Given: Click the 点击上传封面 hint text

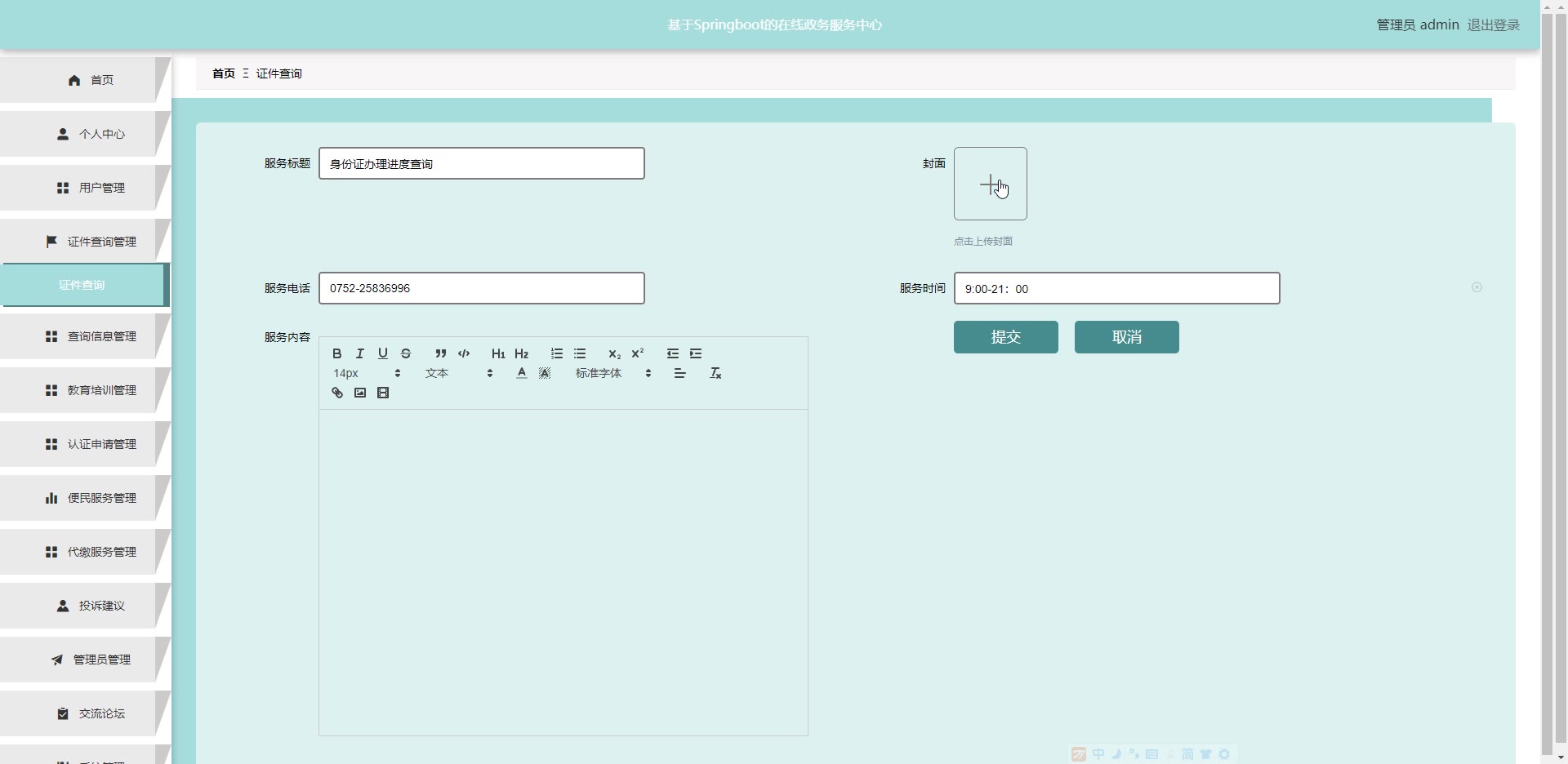Looking at the screenshot, I should (983, 242).
